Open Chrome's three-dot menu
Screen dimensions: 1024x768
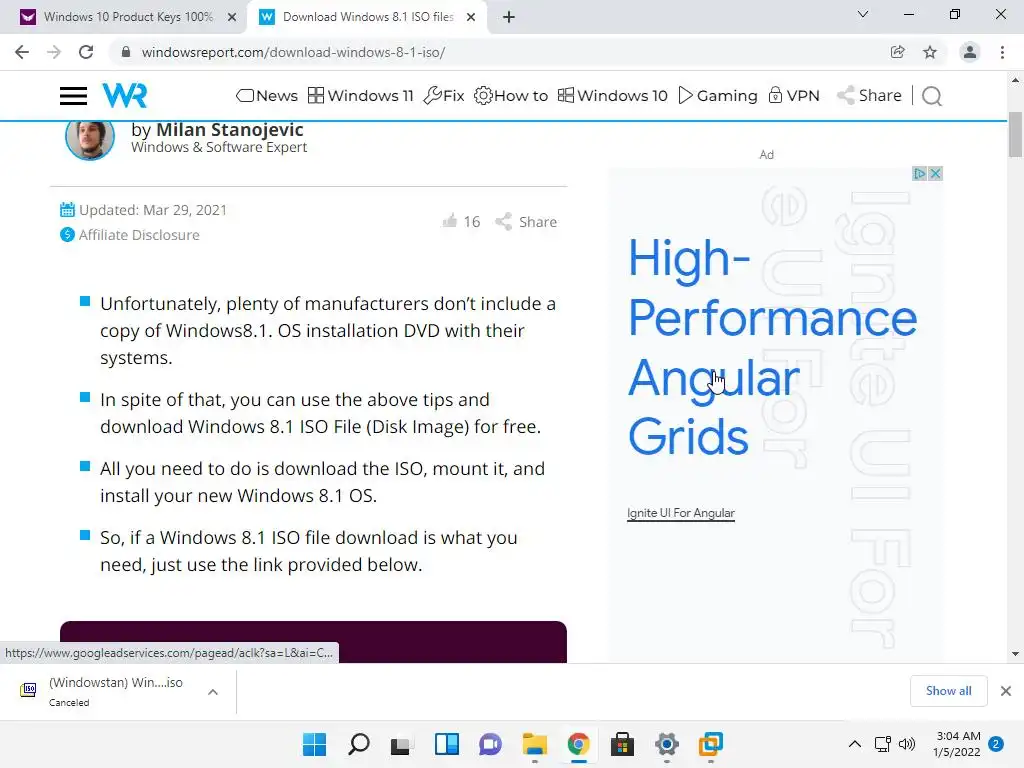[1002, 52]
